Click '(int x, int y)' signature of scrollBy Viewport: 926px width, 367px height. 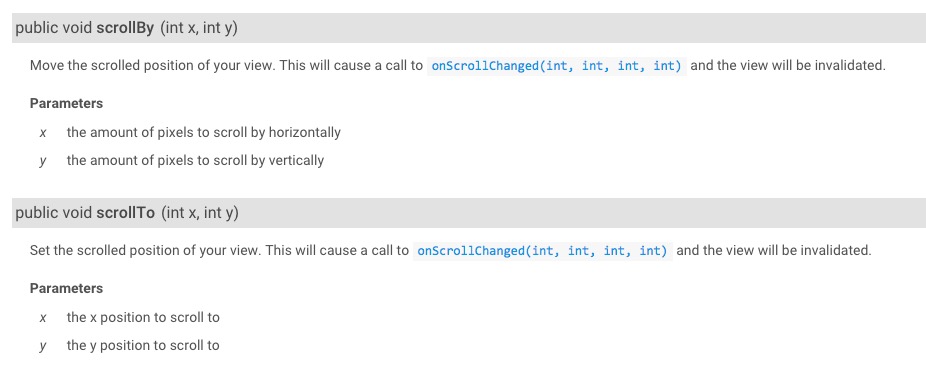(x=198, y=28)
